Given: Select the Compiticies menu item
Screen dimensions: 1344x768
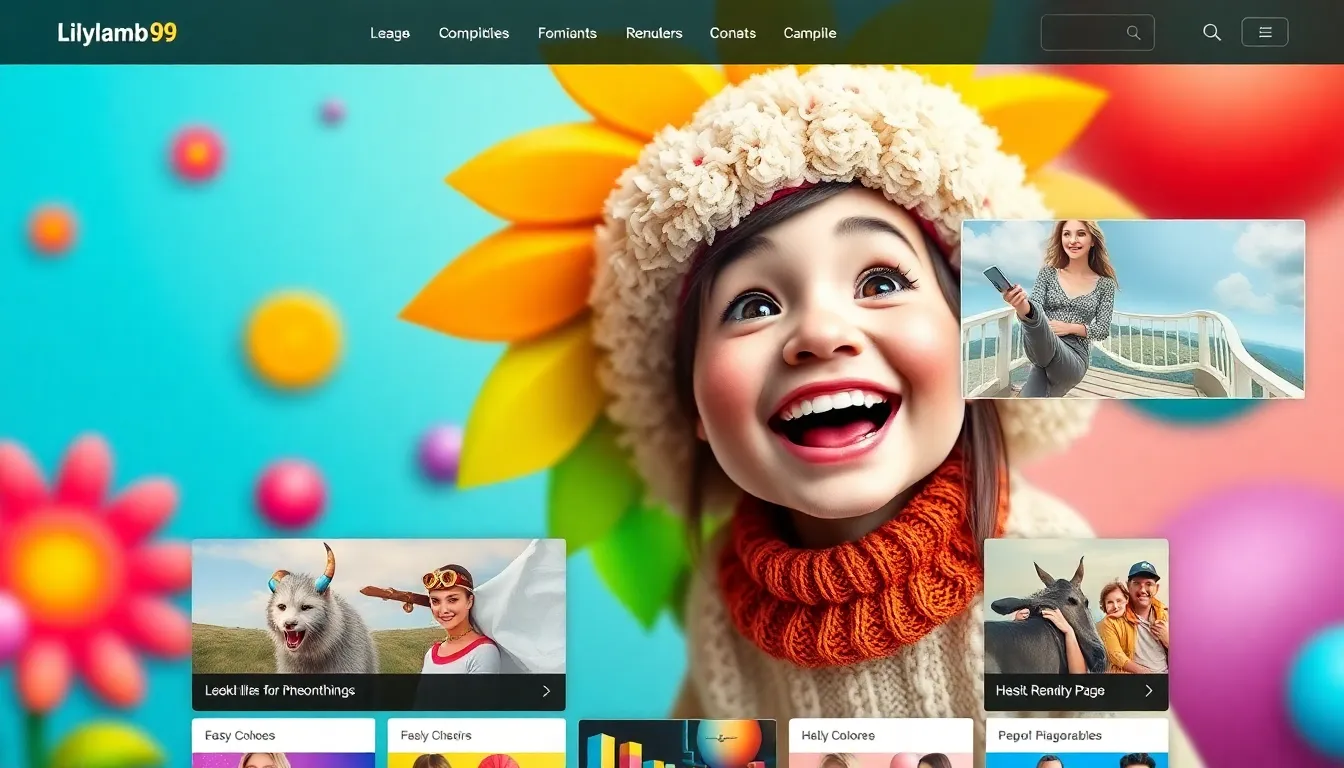Looking at the screenshot, I should click(474, 33).
